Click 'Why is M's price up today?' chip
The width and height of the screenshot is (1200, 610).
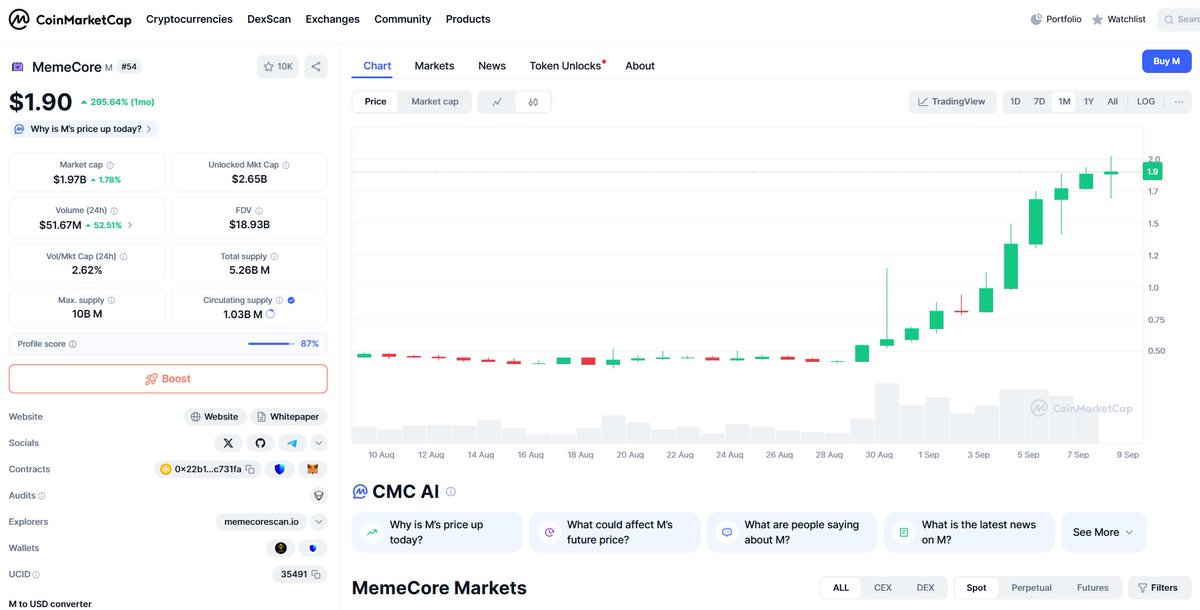[x=84, y=129]
